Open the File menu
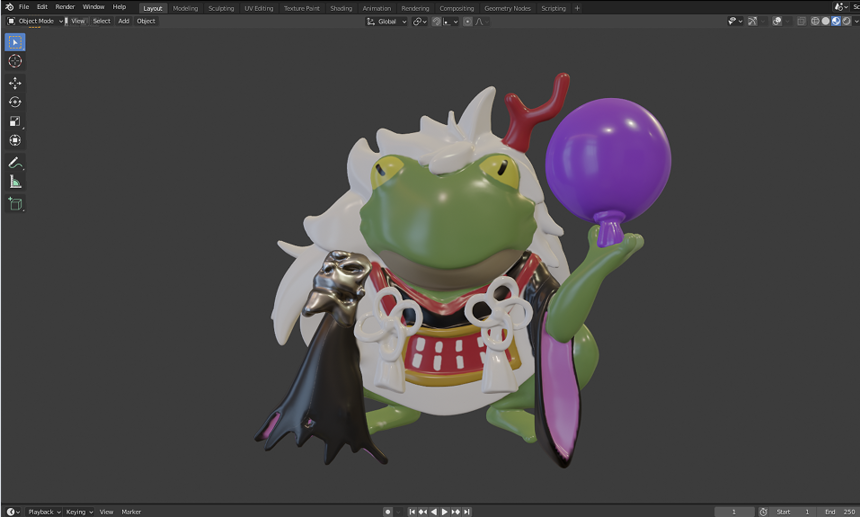 coord(24,7)
